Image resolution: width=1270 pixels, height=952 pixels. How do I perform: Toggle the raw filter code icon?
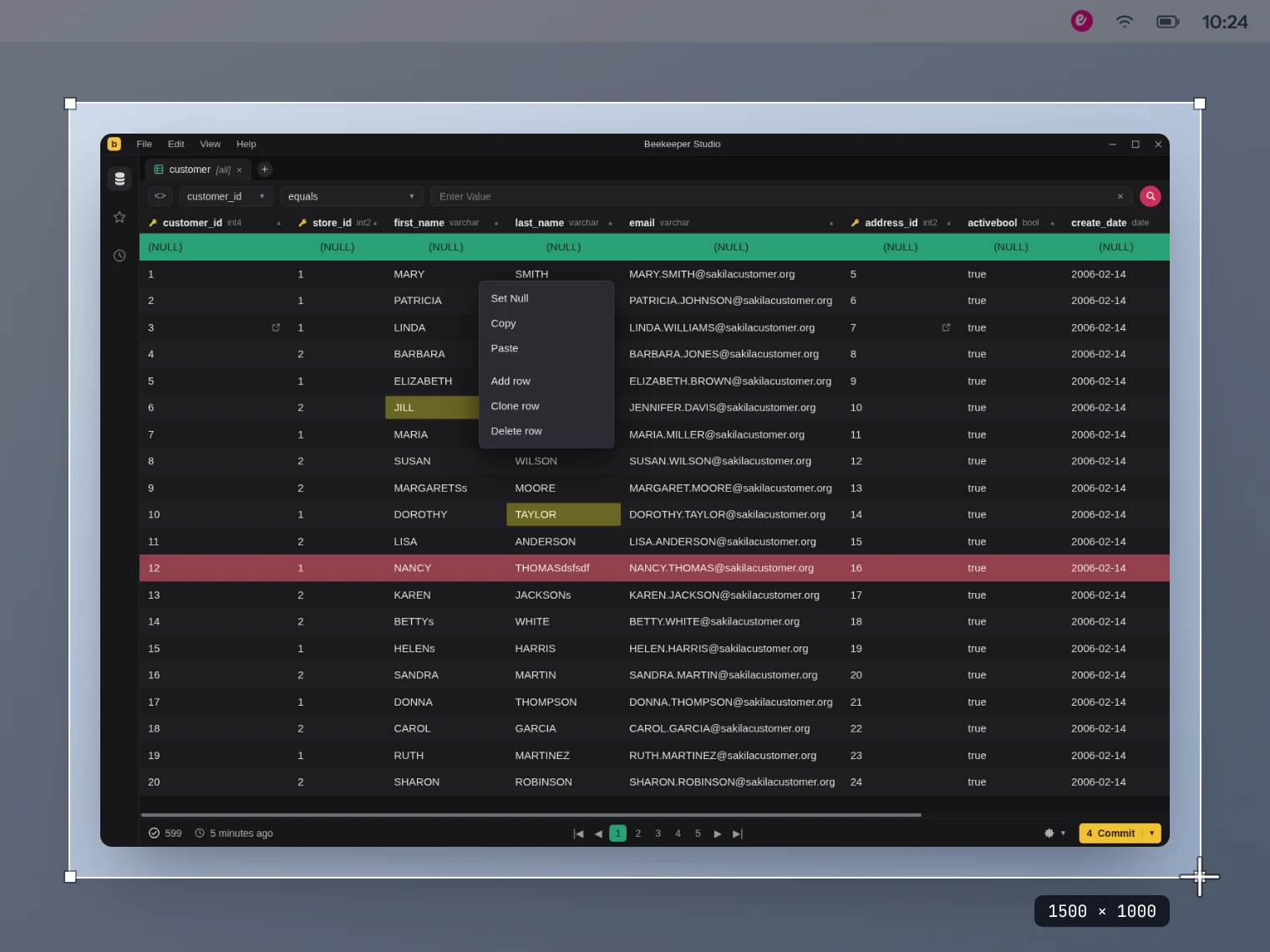pyautogui.click(x=160, y=196)
